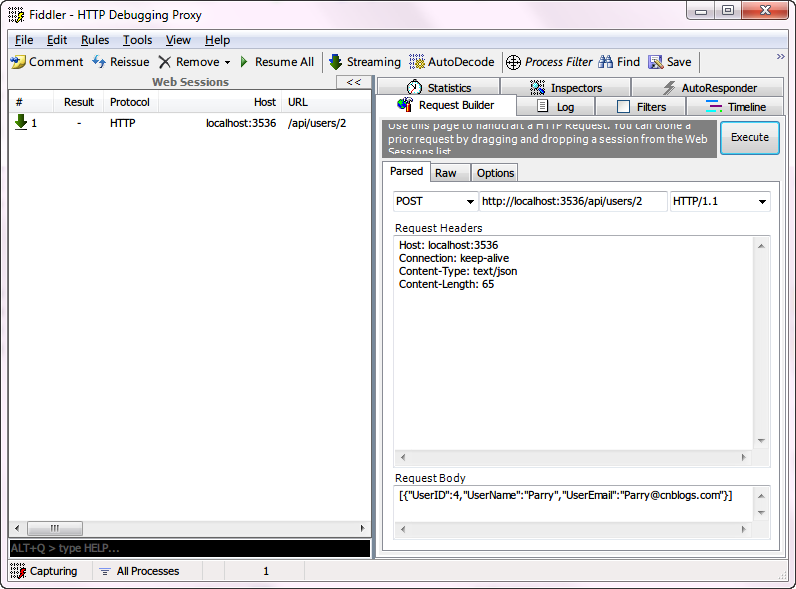Open the Remove dropdown arrow
796x589 pixels.
point(227,62)
